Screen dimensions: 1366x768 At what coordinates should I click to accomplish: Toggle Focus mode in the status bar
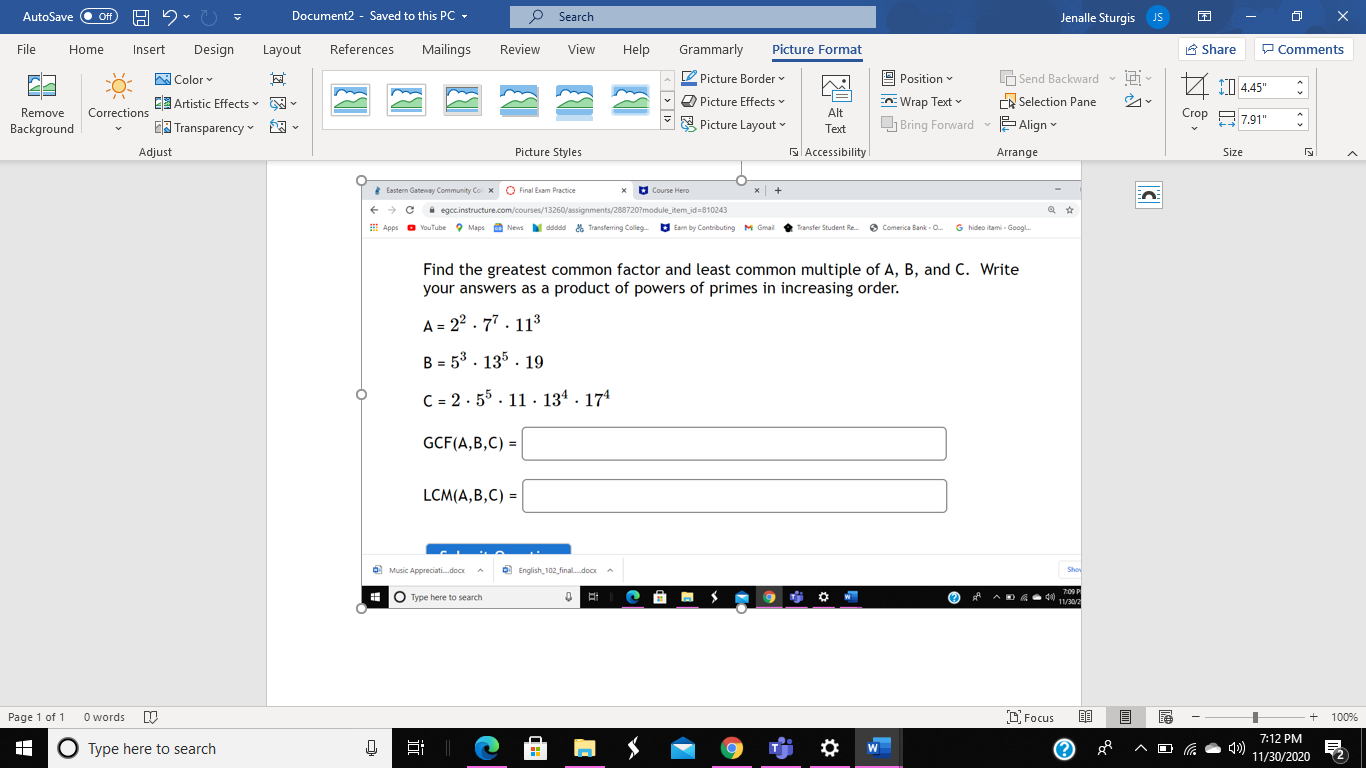1032,717
